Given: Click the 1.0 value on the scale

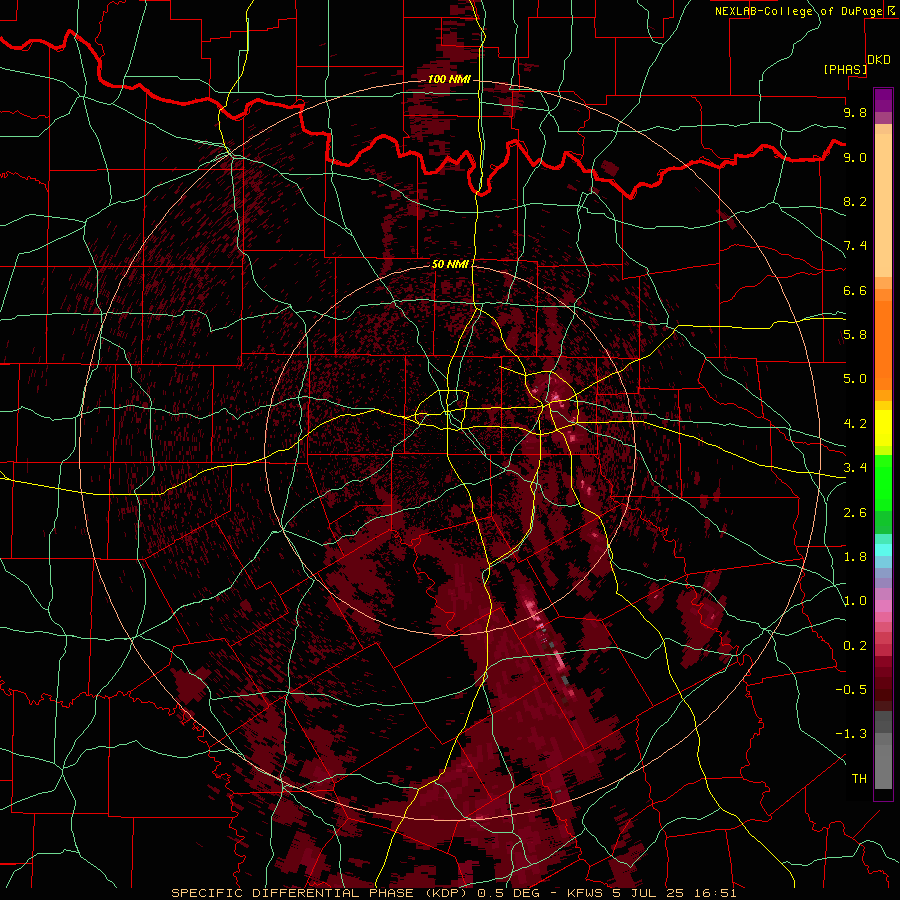Looking at the screenshot, I should click(x=855, y=601).
